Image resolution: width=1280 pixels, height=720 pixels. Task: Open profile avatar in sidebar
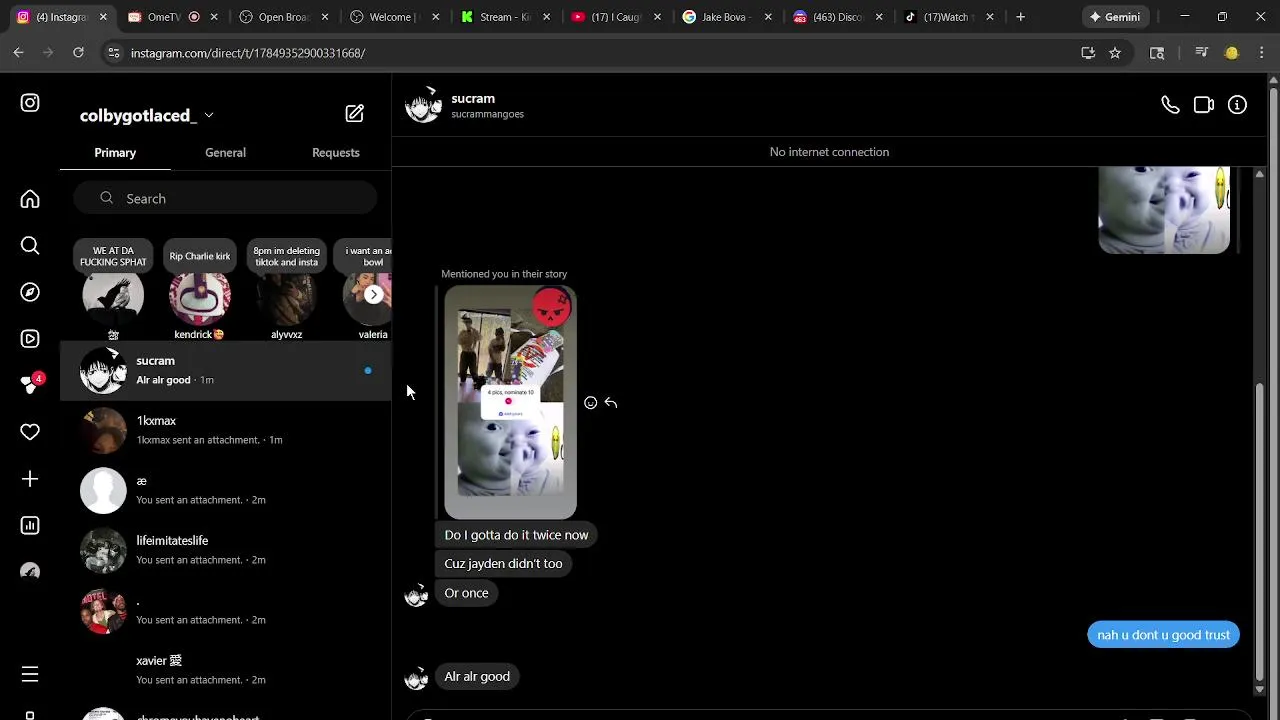coord(30,572)
